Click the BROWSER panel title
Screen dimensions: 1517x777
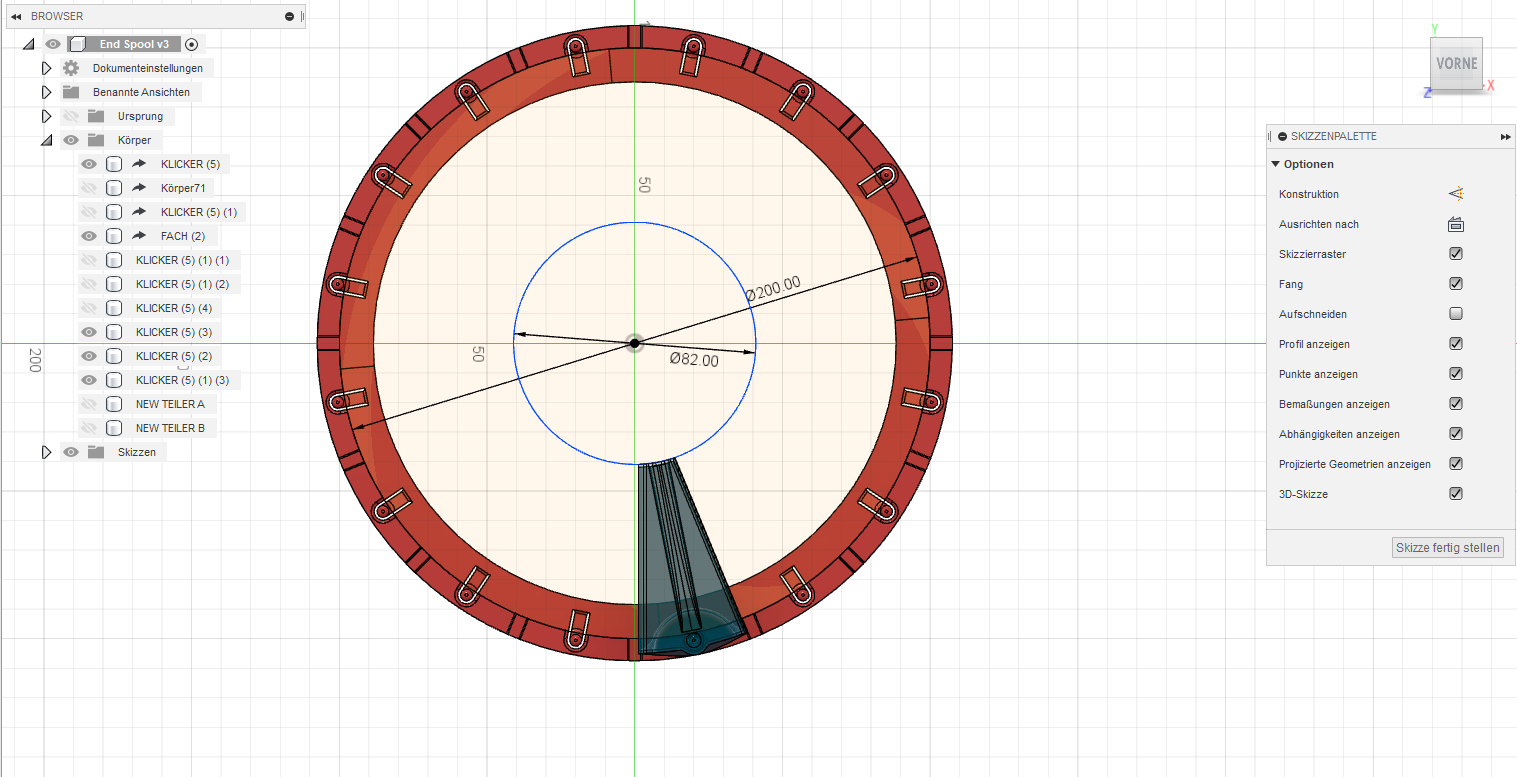point(57,16)
